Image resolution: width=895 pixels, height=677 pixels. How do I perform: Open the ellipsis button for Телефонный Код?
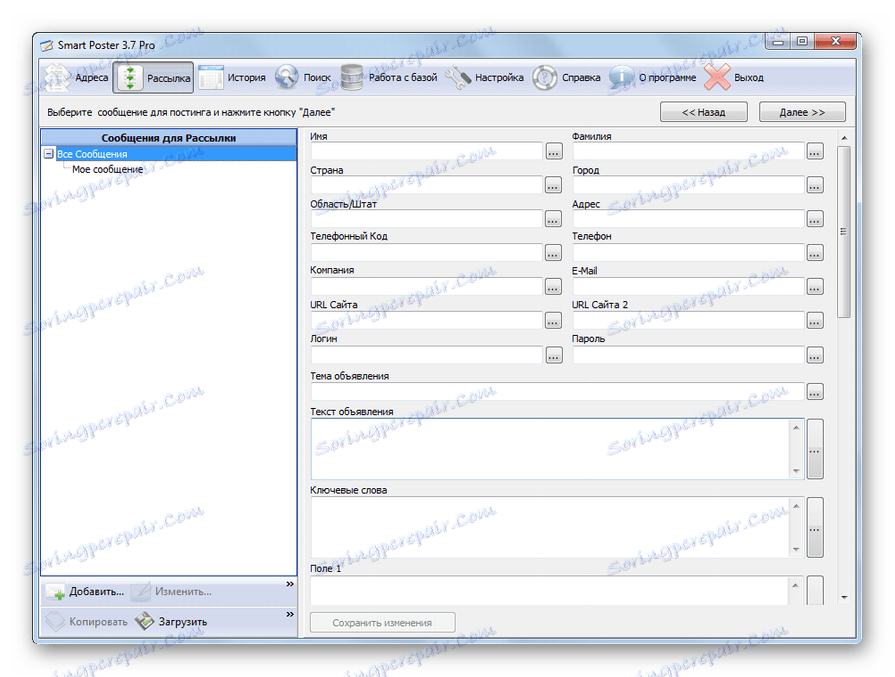[x=554, y=253]
